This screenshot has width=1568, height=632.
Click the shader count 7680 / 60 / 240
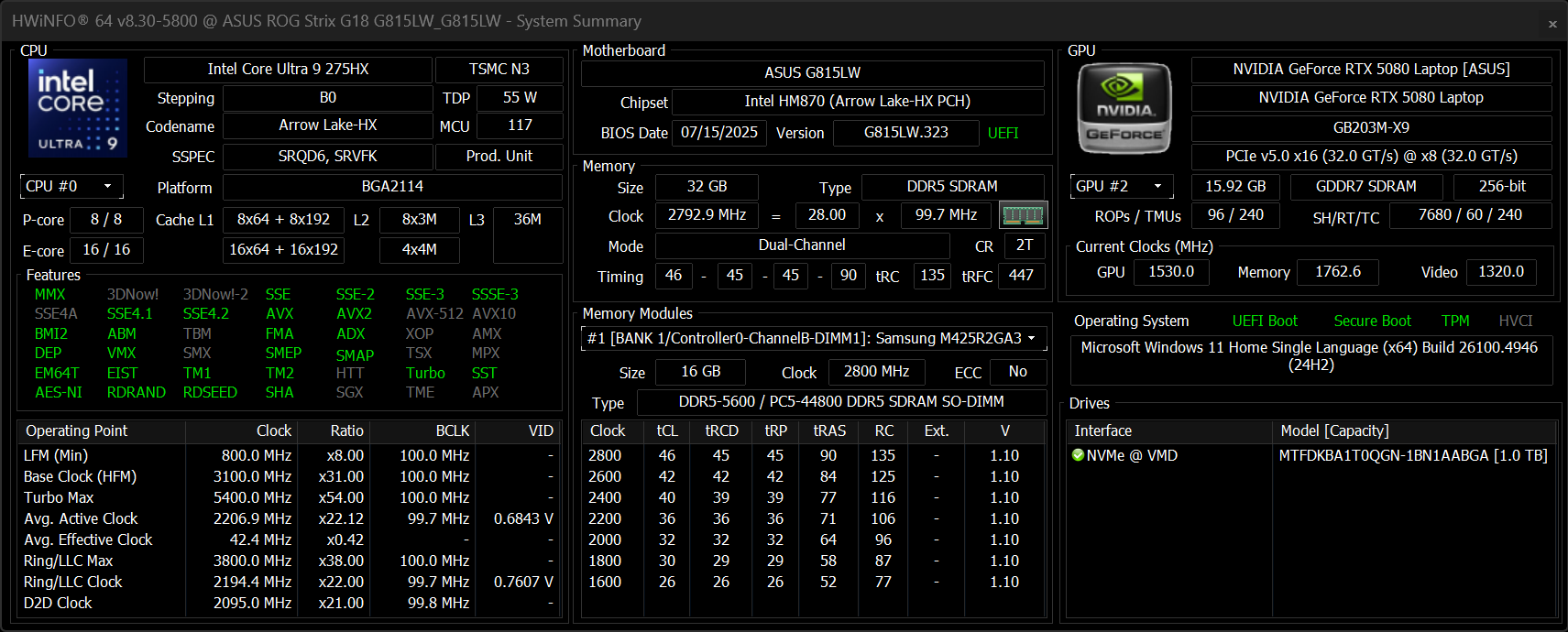pos(1470,215)
